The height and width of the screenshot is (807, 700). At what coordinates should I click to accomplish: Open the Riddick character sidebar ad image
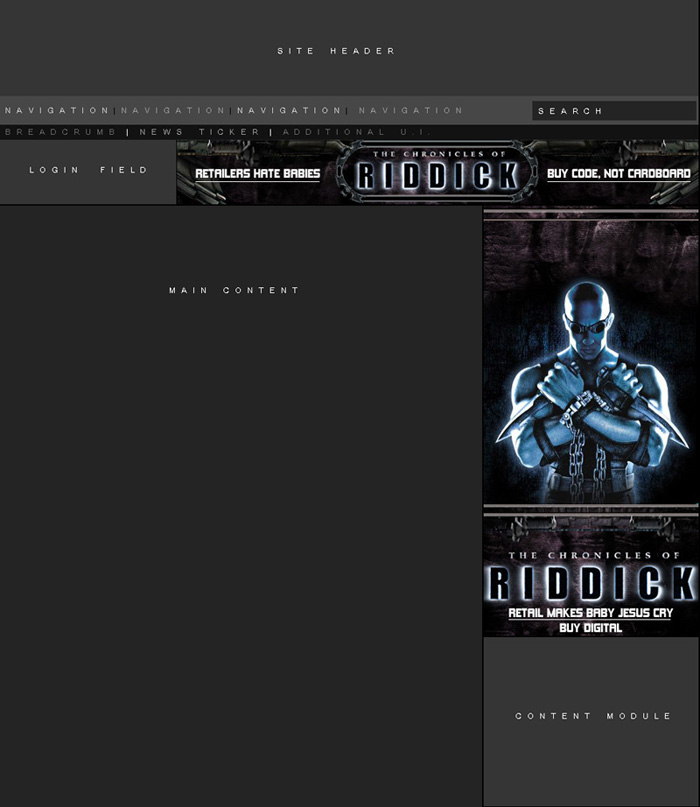(591, 363)
